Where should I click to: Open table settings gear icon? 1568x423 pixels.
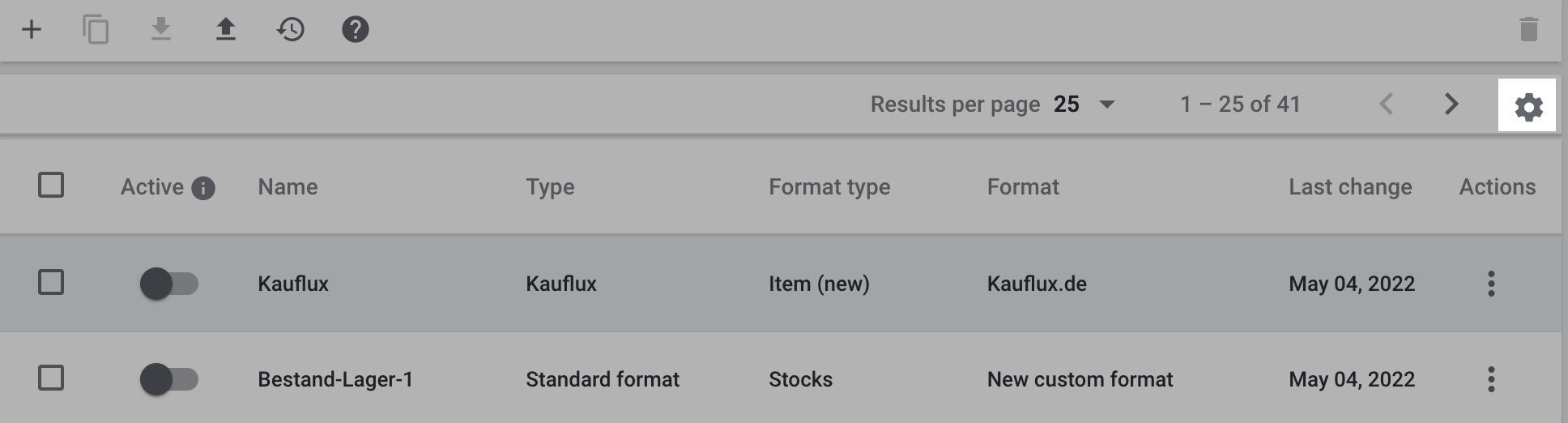(1528, 106)
